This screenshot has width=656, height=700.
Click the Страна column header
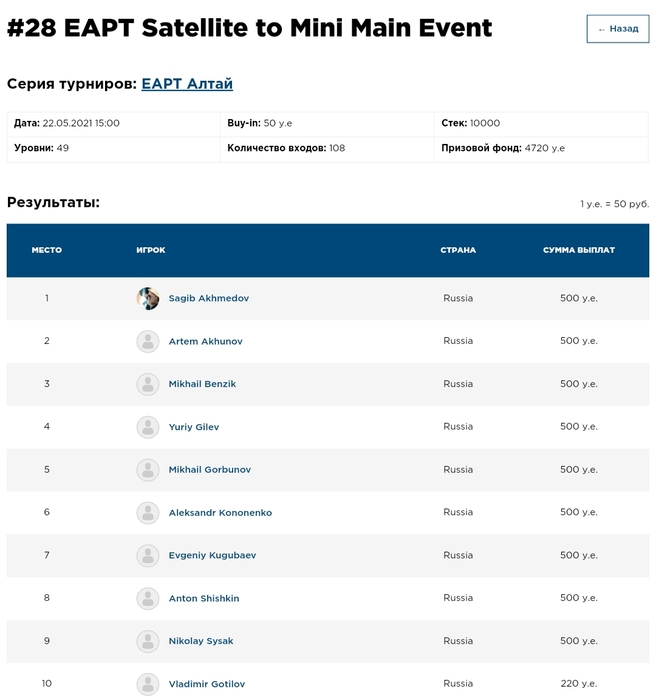458,250
